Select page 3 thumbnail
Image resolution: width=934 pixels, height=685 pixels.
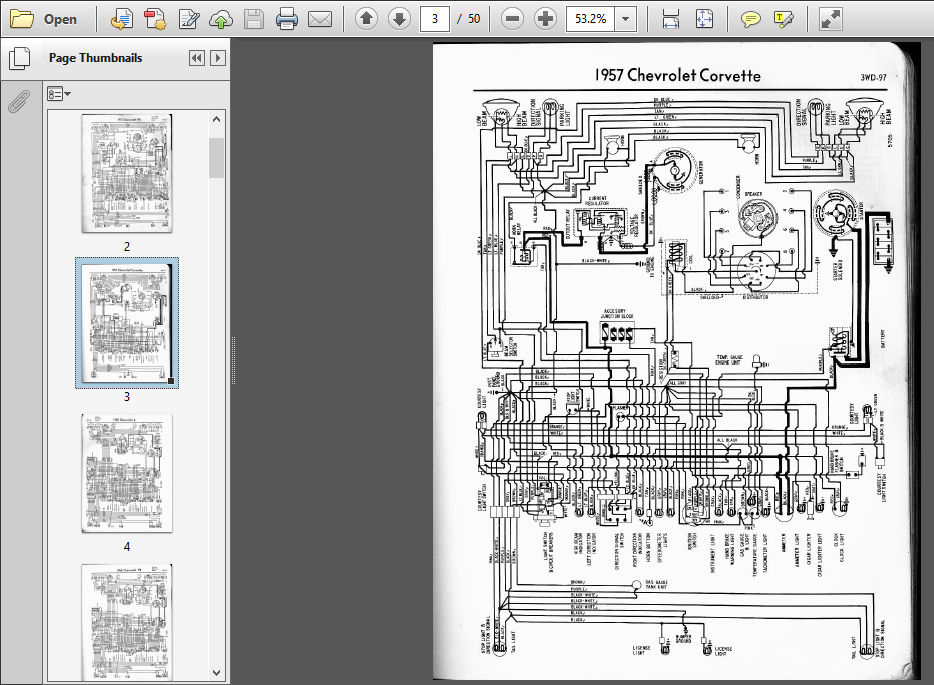[127, 323]
